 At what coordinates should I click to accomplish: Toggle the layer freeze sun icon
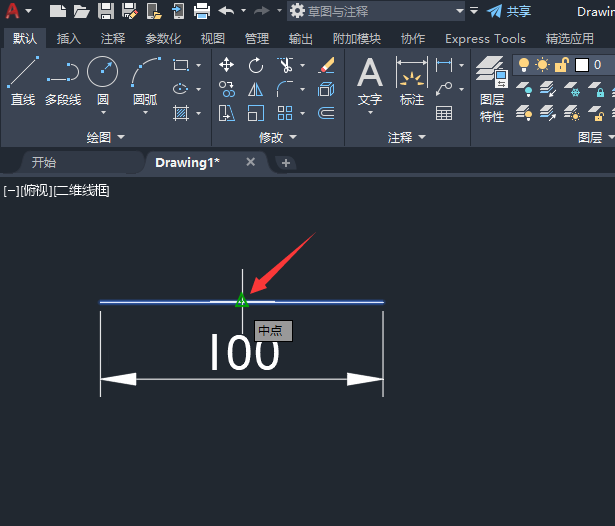point(542,65)
